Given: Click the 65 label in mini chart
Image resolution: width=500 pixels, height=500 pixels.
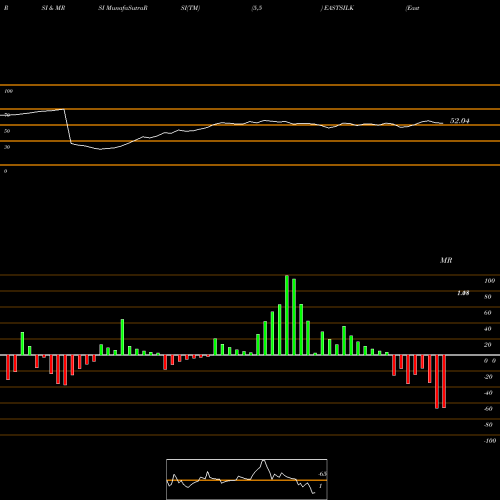Looking at the screenshot, I should [323, 474].
